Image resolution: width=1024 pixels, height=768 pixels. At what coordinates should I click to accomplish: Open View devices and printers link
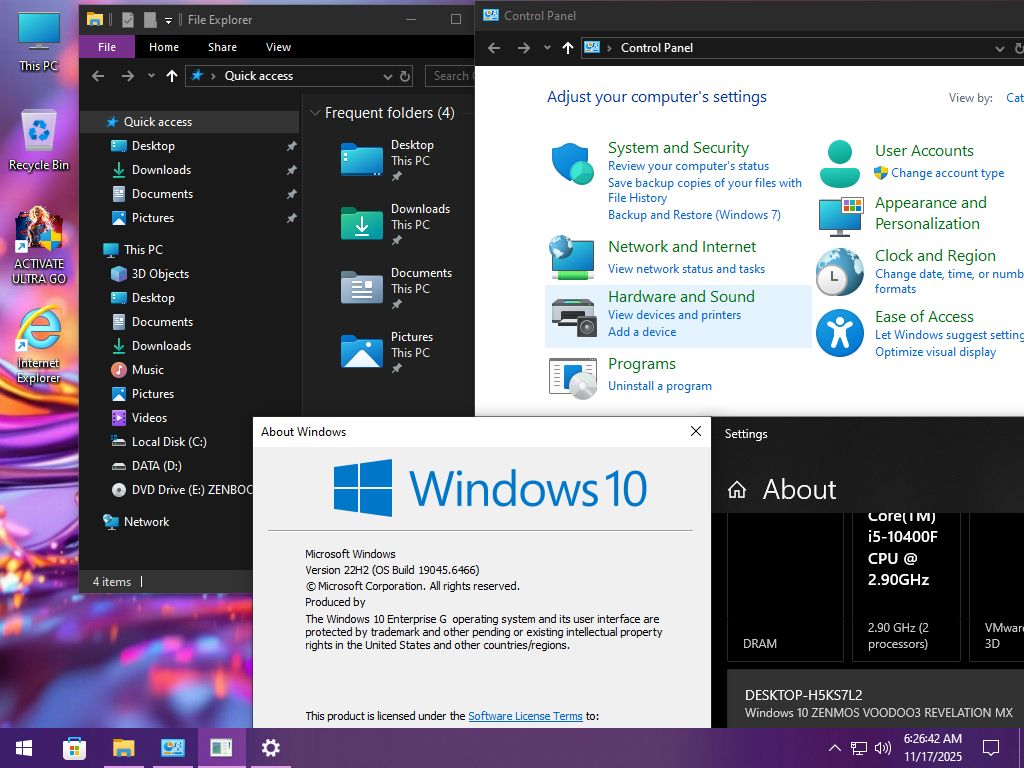[x=675, y=315]
